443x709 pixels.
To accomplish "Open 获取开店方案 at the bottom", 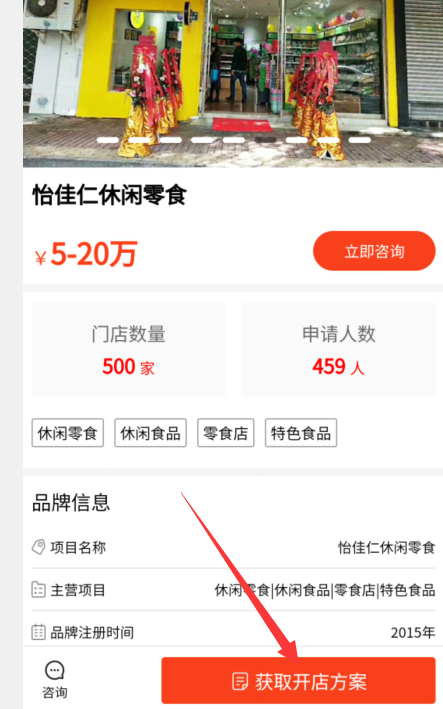I will [298, 681].
